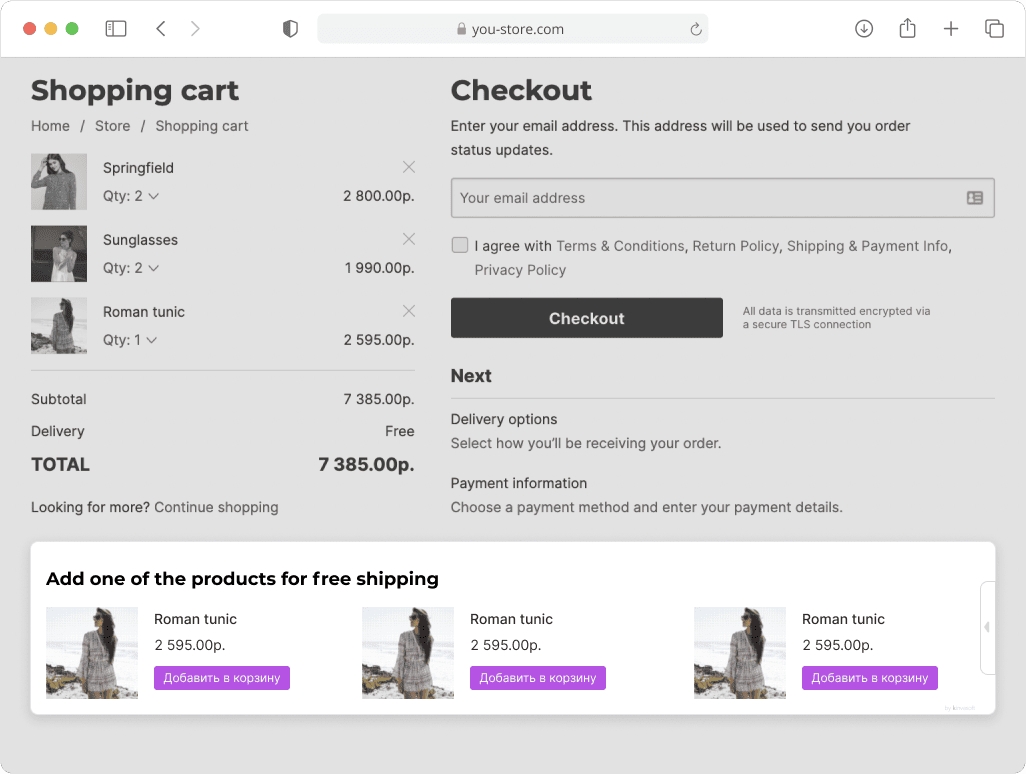Open Safari downloads icon

(x=864, y=29)
